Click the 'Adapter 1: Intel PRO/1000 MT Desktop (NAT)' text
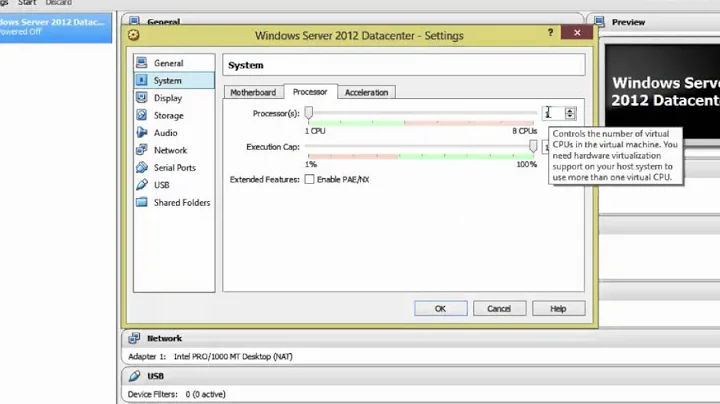720x404 pixels. pyautogui.click(x=210, y=356)
